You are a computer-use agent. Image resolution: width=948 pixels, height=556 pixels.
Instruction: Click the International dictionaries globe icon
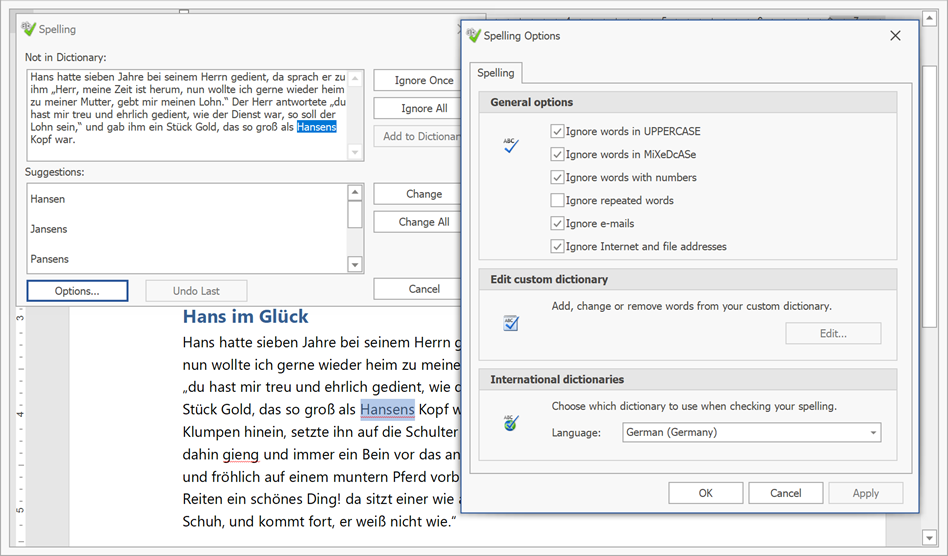(511, 423)
